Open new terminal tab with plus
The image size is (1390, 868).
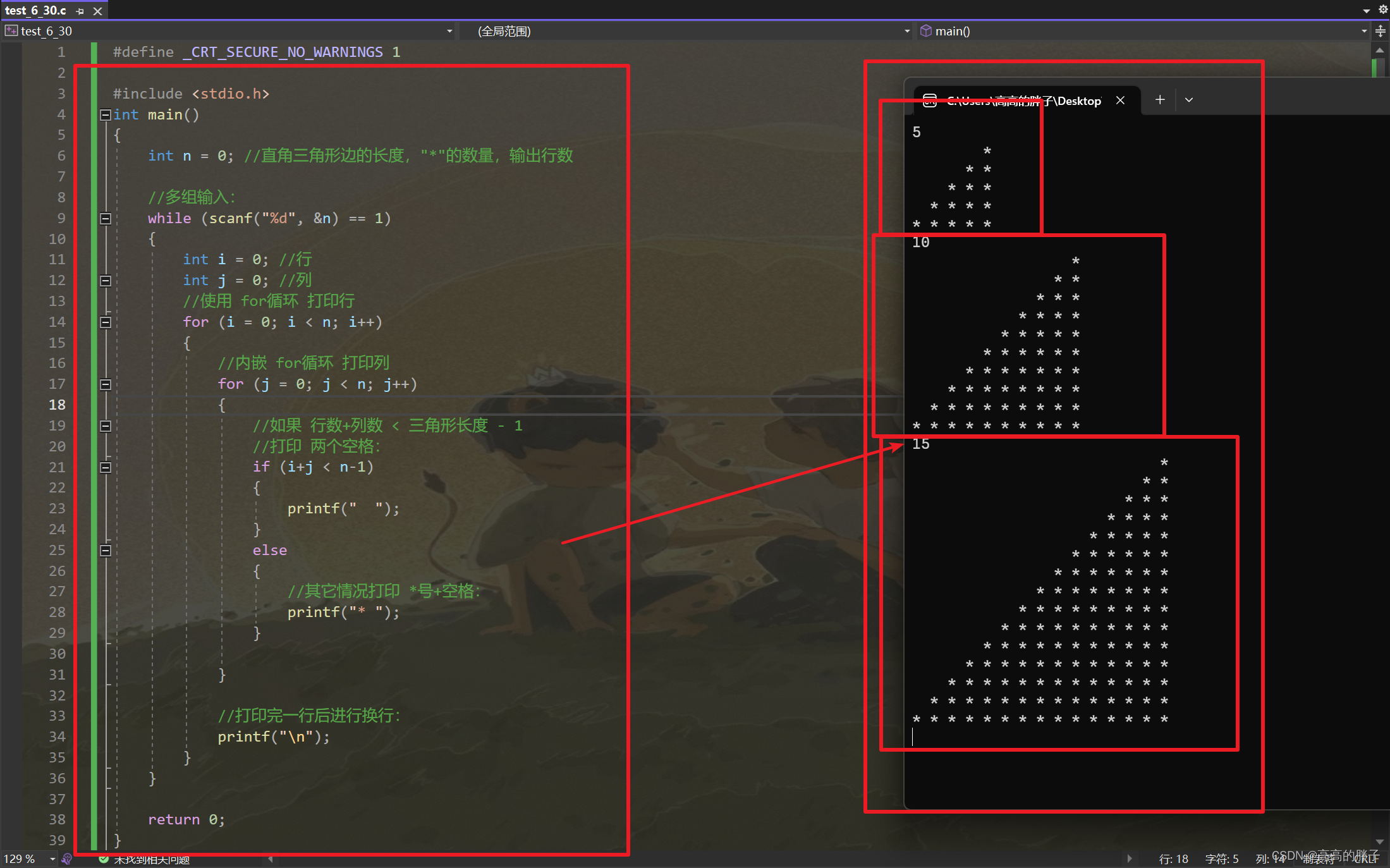[1160, 100]
